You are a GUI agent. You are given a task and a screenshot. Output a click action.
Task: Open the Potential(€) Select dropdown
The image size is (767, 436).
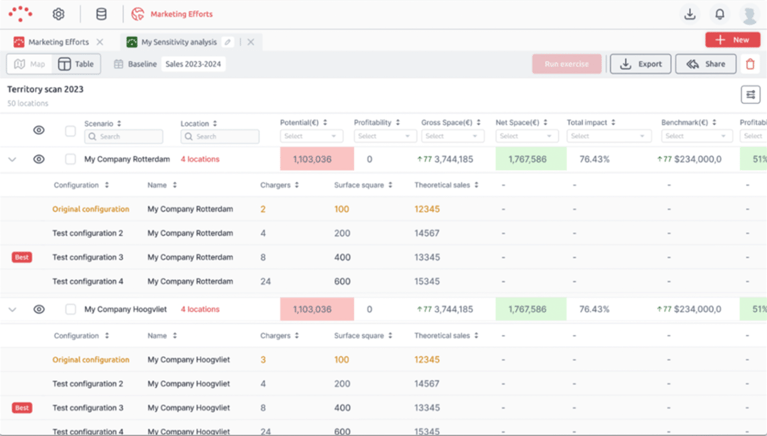pyautogui.click(x=311, y=136)
